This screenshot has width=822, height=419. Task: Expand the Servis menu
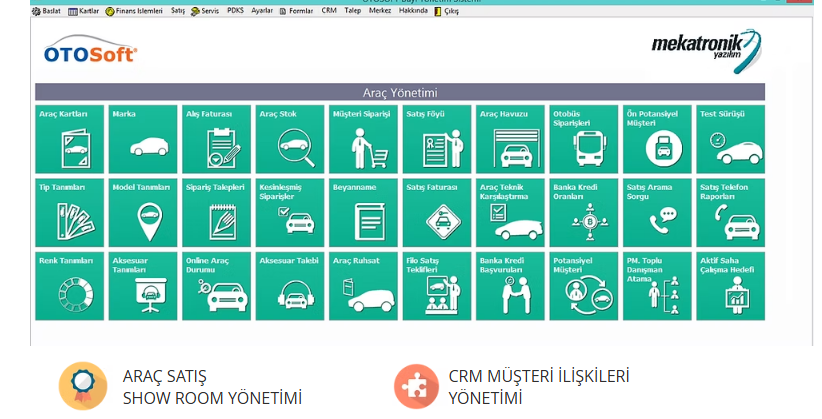[206, 10]
